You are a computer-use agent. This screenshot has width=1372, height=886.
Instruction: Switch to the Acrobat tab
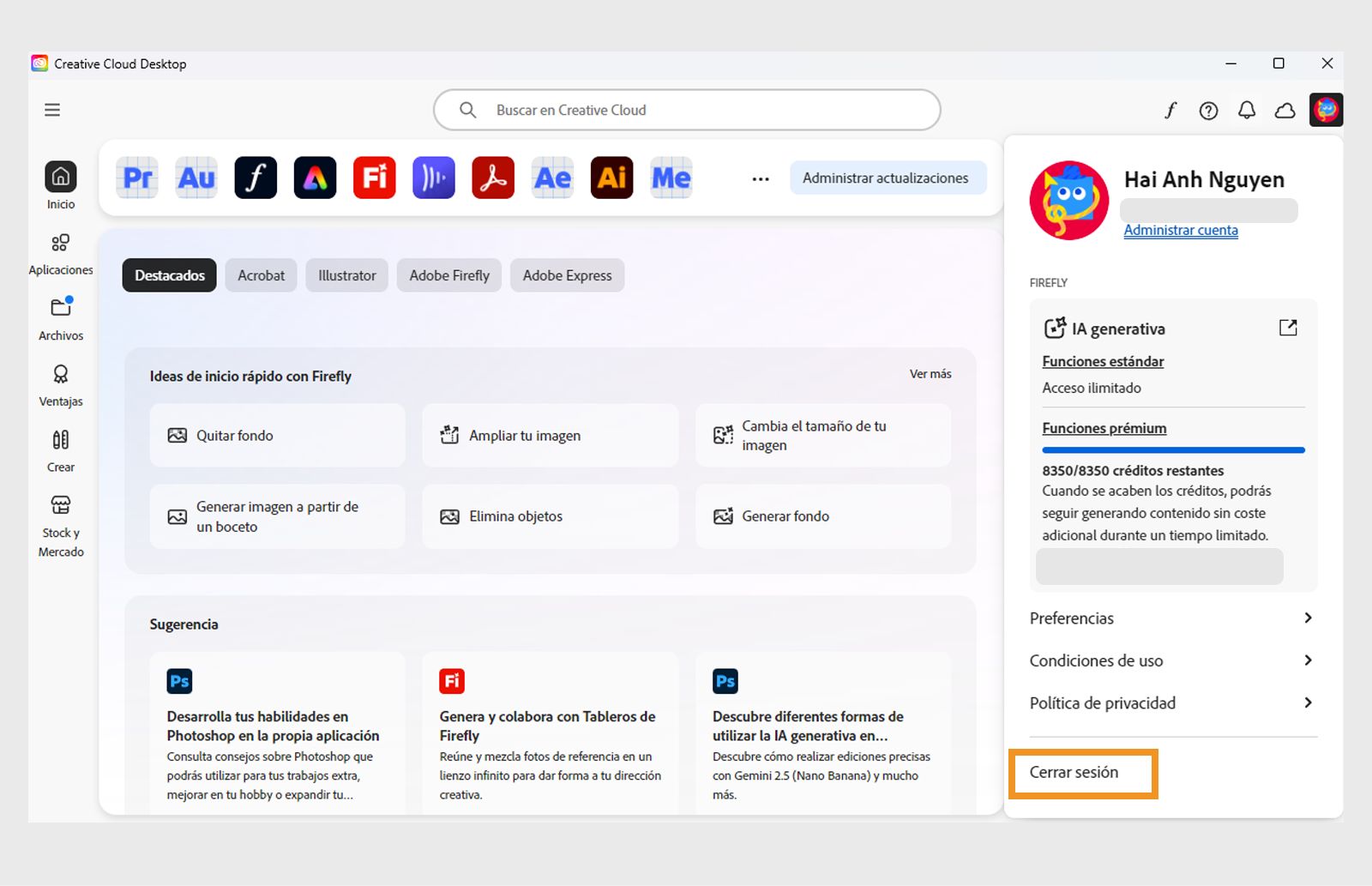click(262, 275)
